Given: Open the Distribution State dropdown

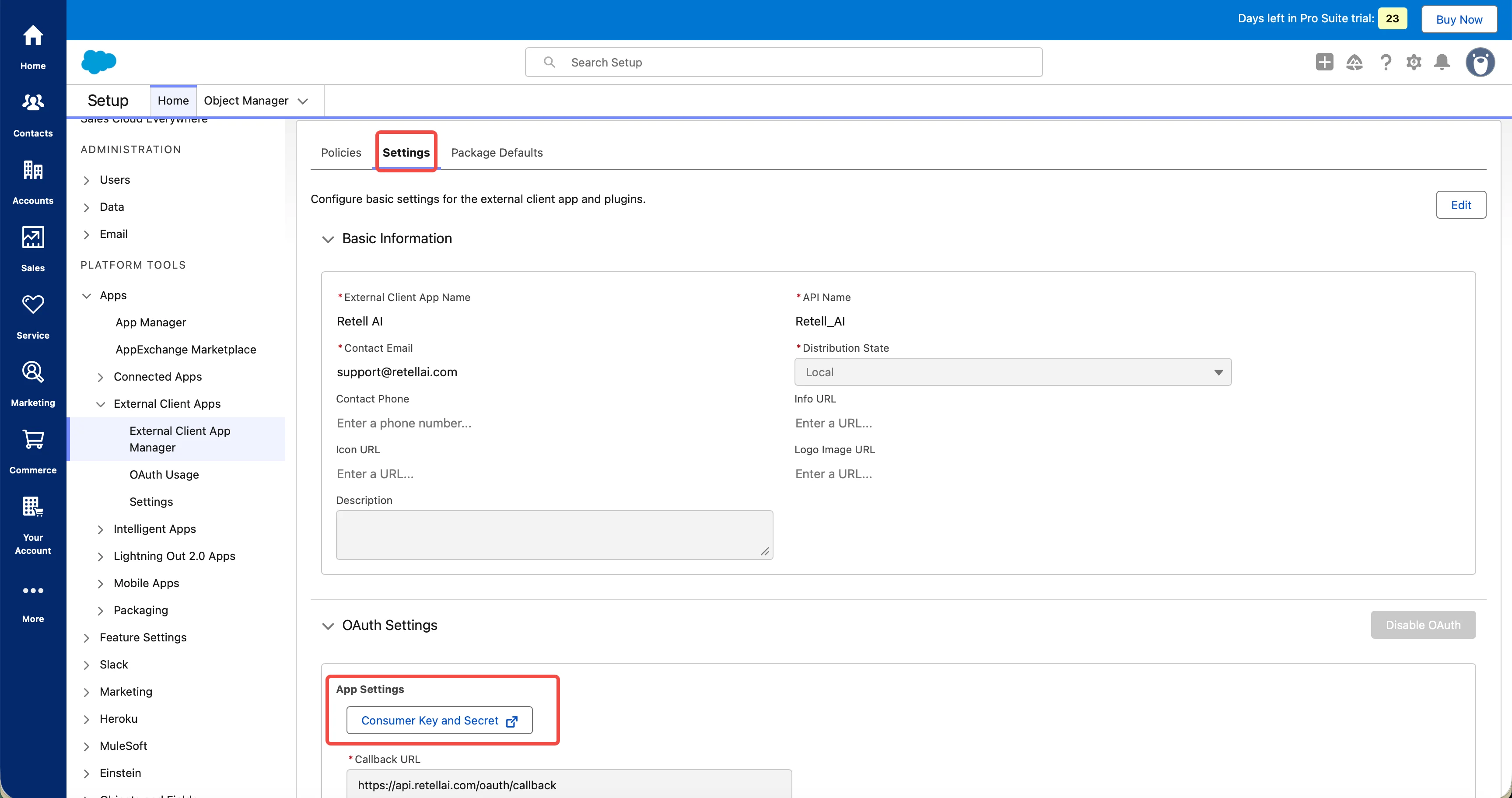Looking at the screenshot, I should coord(1012,372).
